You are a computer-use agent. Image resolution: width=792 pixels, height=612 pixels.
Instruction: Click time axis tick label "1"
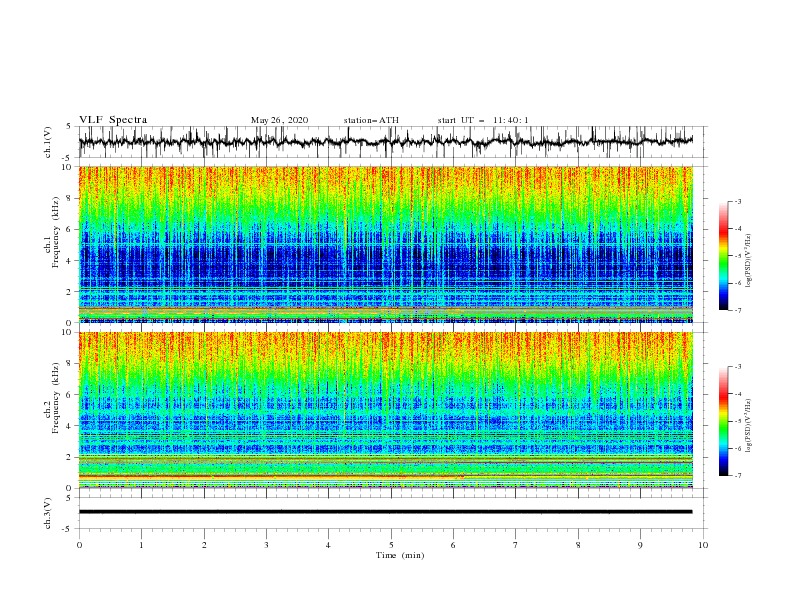(x=141, y=545)
